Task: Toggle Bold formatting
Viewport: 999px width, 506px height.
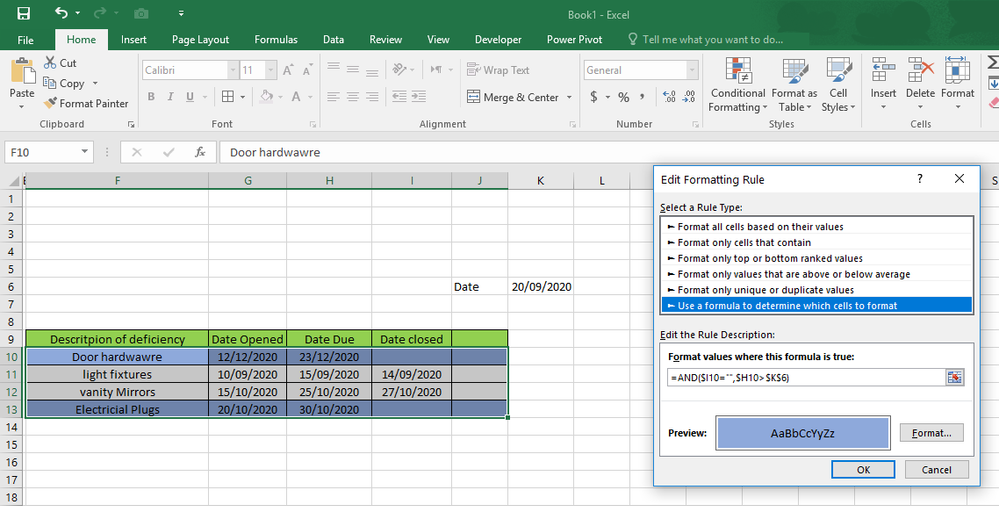Action: tap(152, 97)
